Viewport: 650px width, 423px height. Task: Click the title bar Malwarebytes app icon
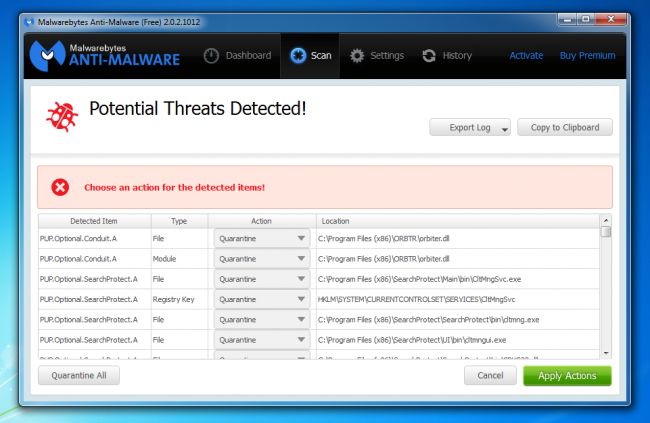(29, 22)
